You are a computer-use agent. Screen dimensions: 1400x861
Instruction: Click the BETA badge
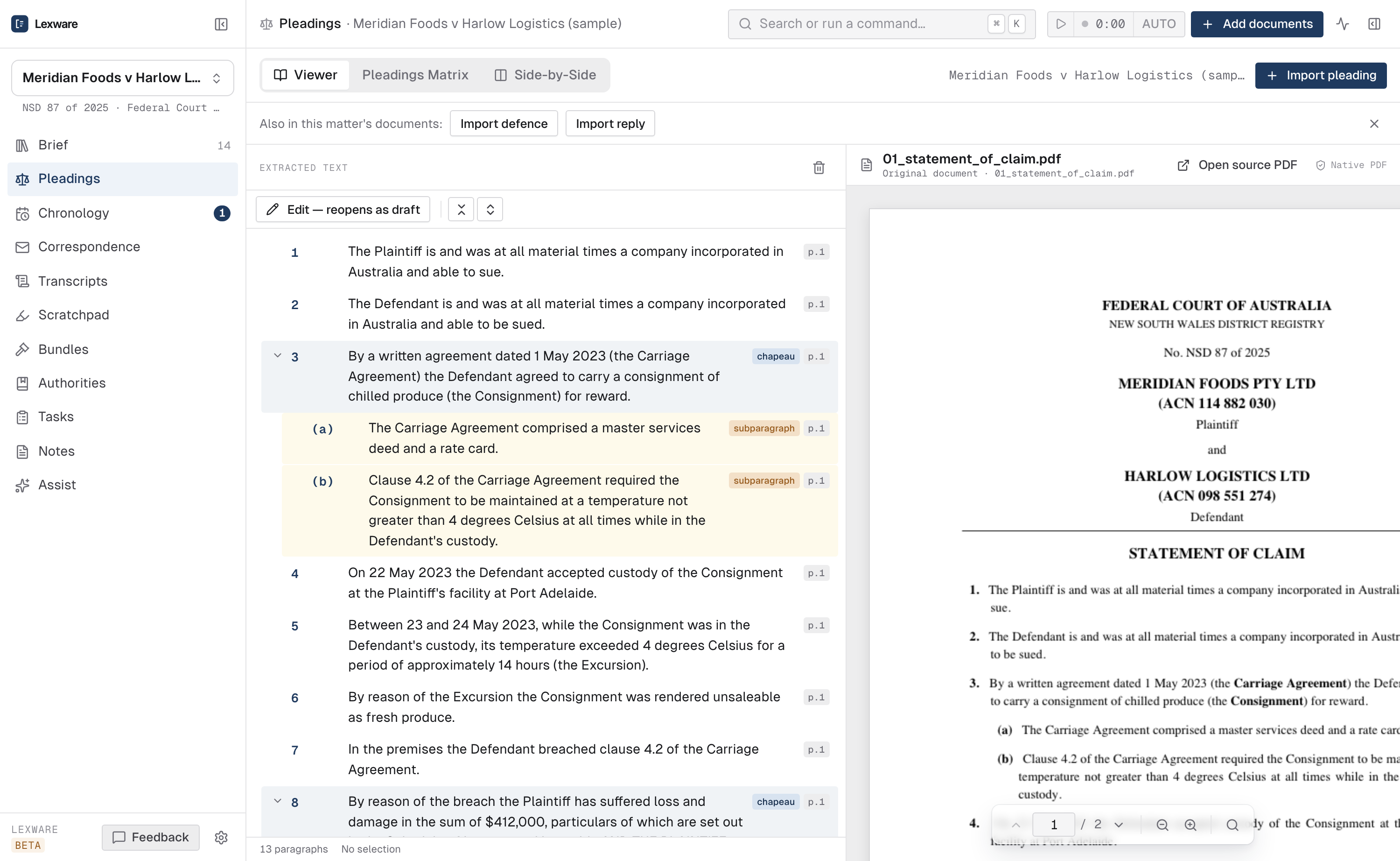(x=28, y=845)
